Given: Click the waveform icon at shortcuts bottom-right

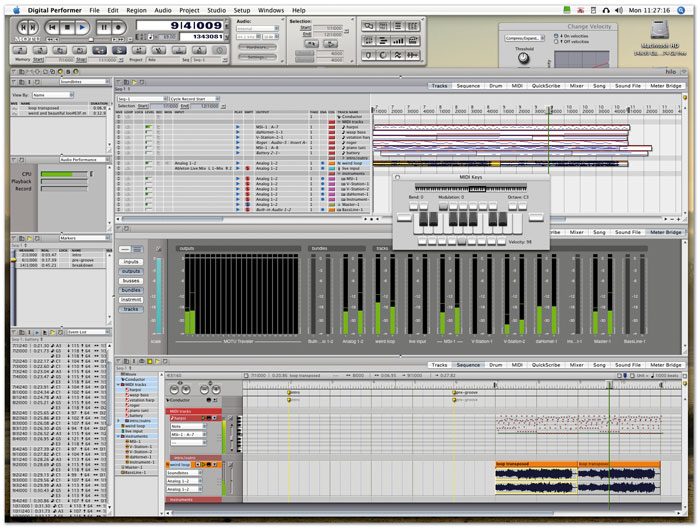Looking at the screenshot, I should pyautogui.click(x=413, y=55).
